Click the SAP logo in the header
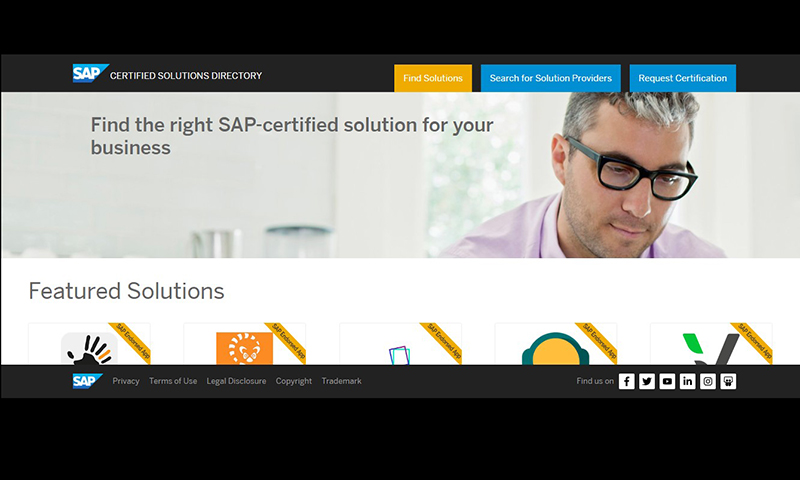 tap(90, 73)
